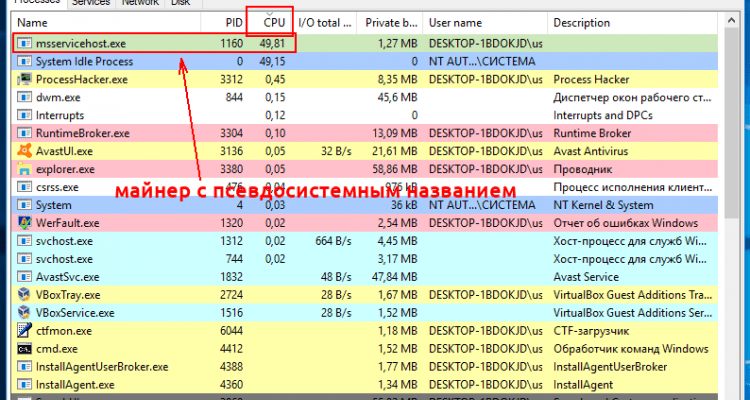Click the WerFault.exe icon
The width and height of the screenshot is (750, 400).
pyautogui.click(x=24, y=223)
